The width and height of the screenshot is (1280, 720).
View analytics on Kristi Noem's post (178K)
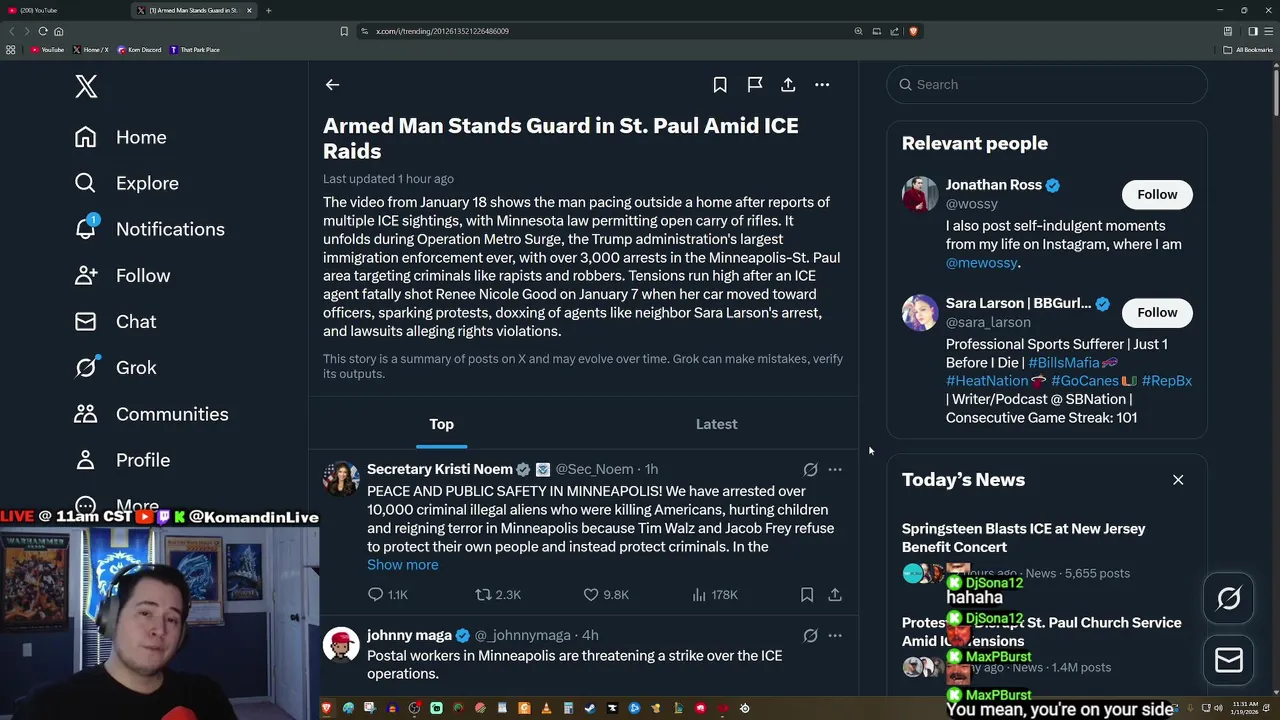(x=715, y=594)
